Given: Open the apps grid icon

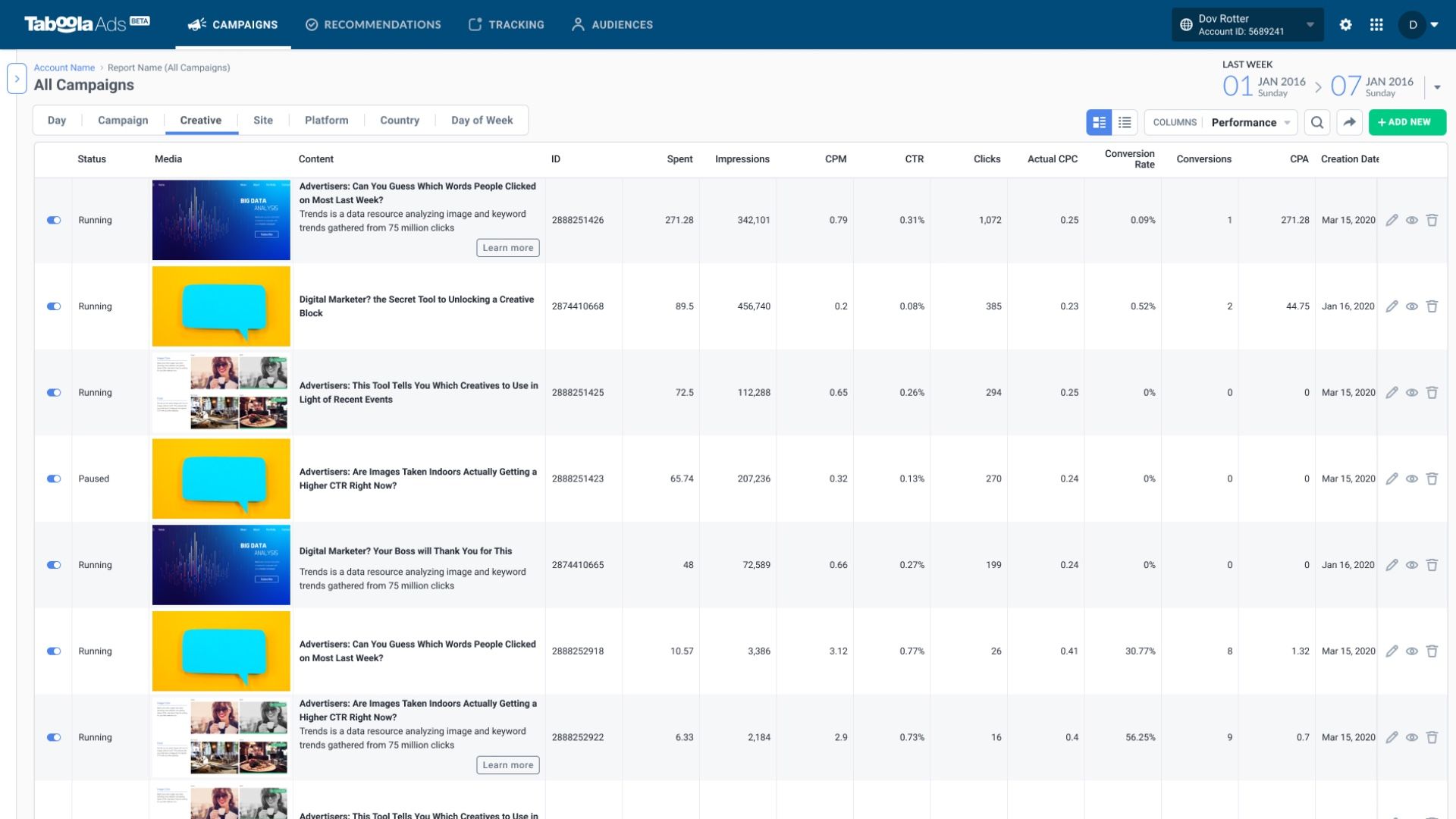Looking at the screenshot, I should [x=1376, y=24].
